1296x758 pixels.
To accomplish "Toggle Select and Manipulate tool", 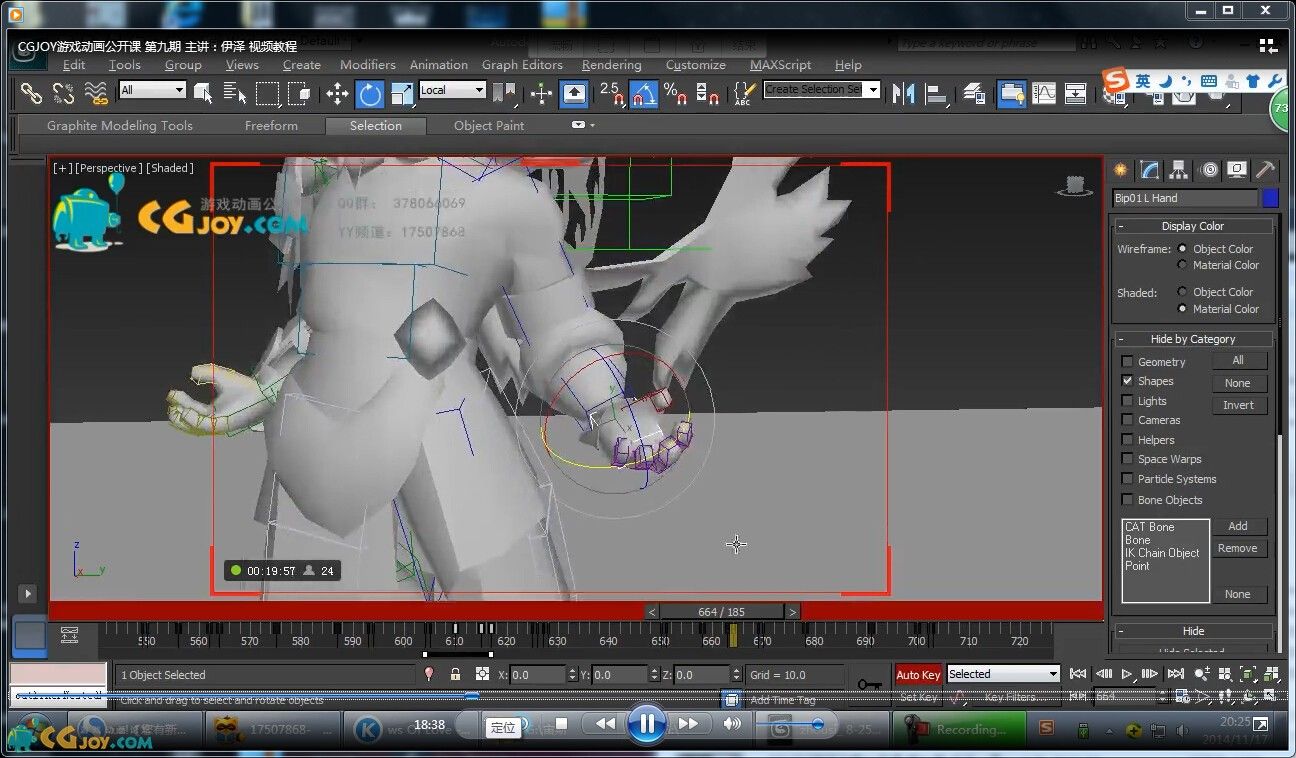I will (541, 94).
